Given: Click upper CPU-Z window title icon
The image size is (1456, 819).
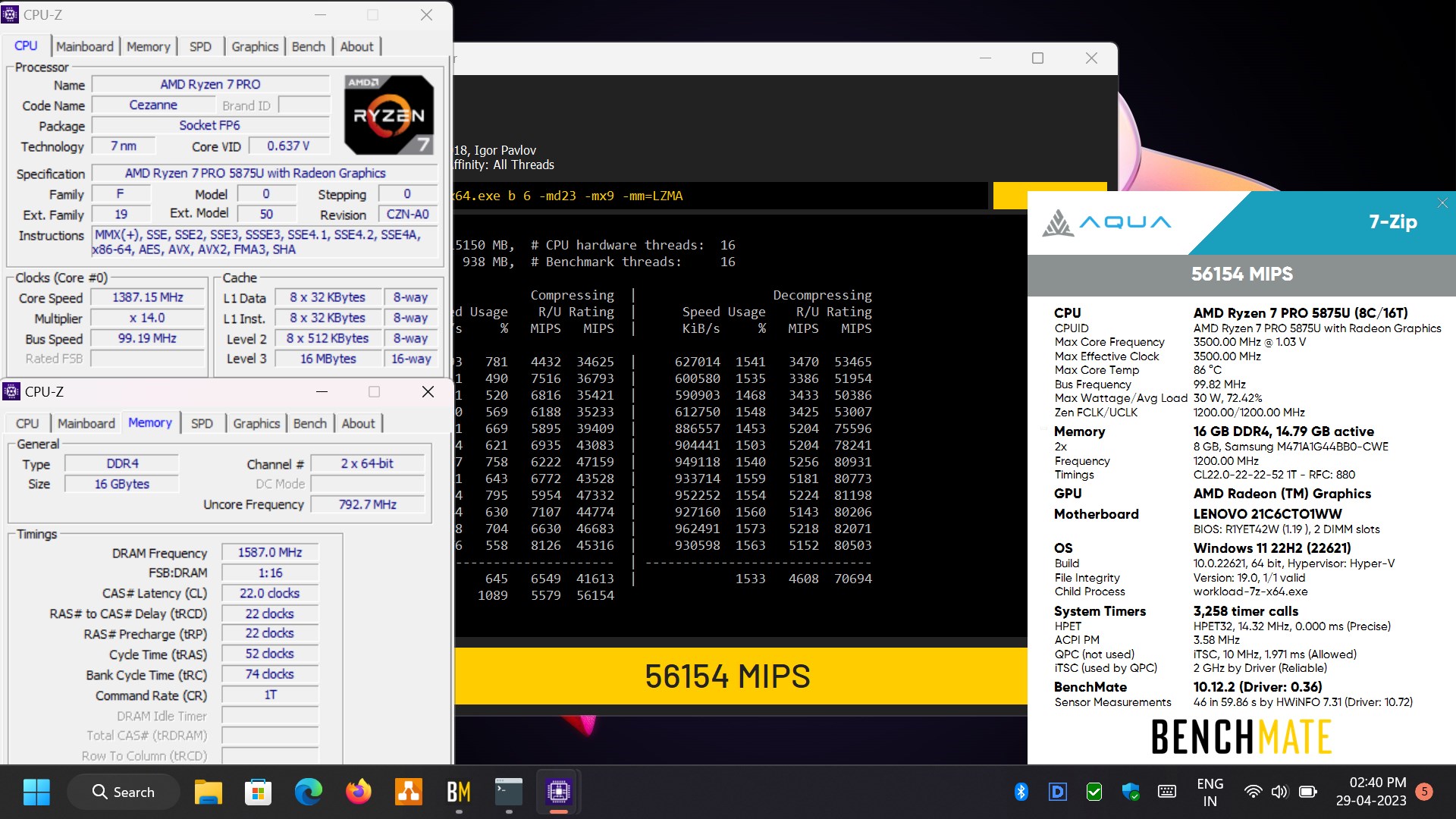Looking at the screenshot, I should [x=11, y=14].
